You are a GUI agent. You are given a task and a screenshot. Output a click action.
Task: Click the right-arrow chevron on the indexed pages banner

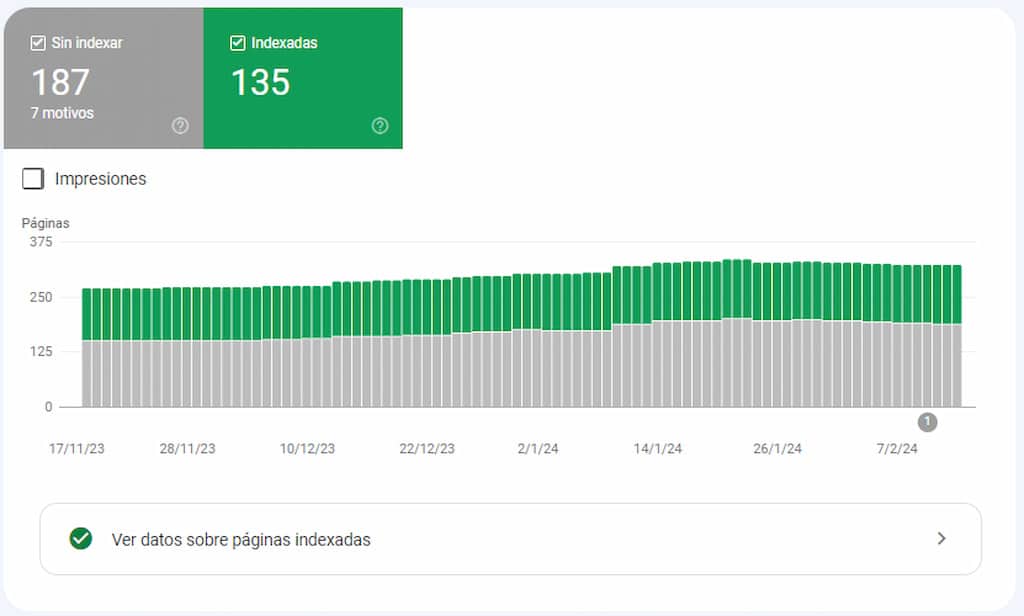[x=941, y=538]
